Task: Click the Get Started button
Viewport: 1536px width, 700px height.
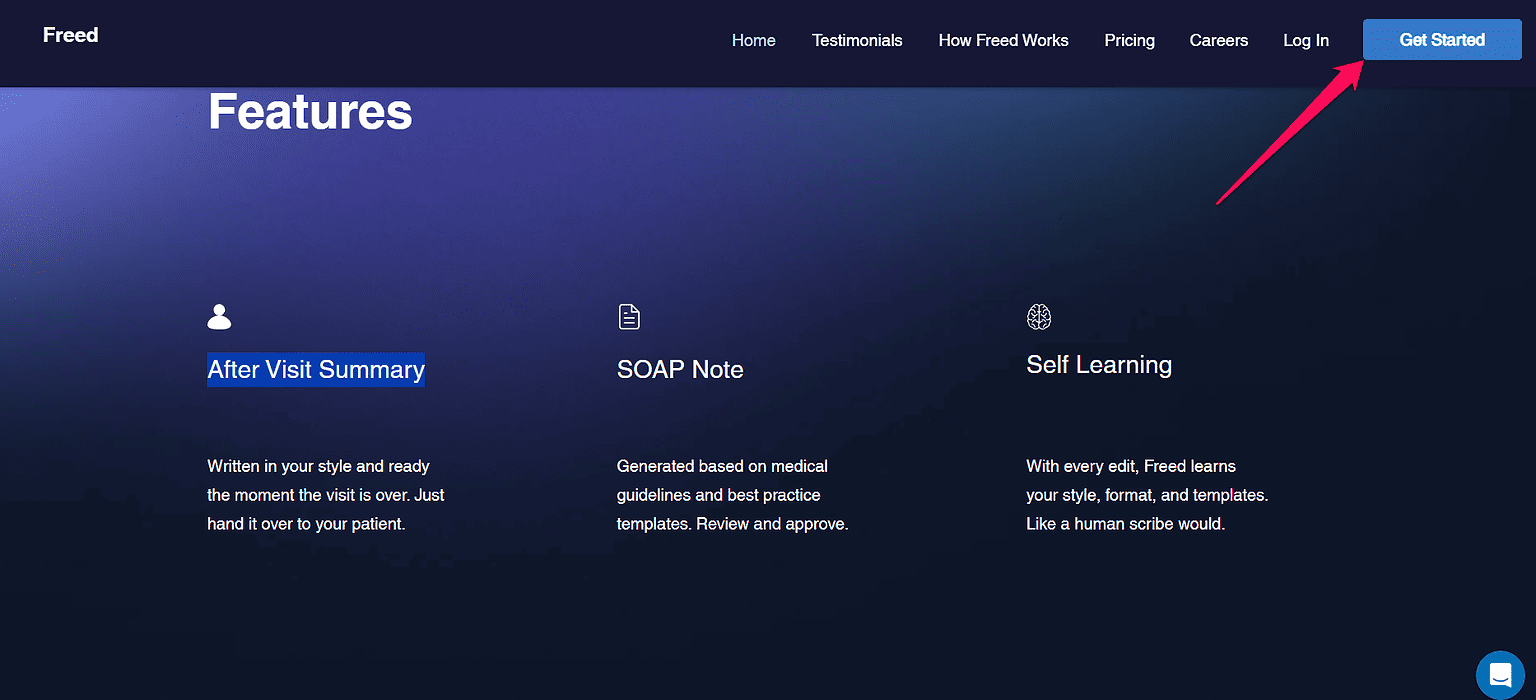Action: [x=1441, y=39]
